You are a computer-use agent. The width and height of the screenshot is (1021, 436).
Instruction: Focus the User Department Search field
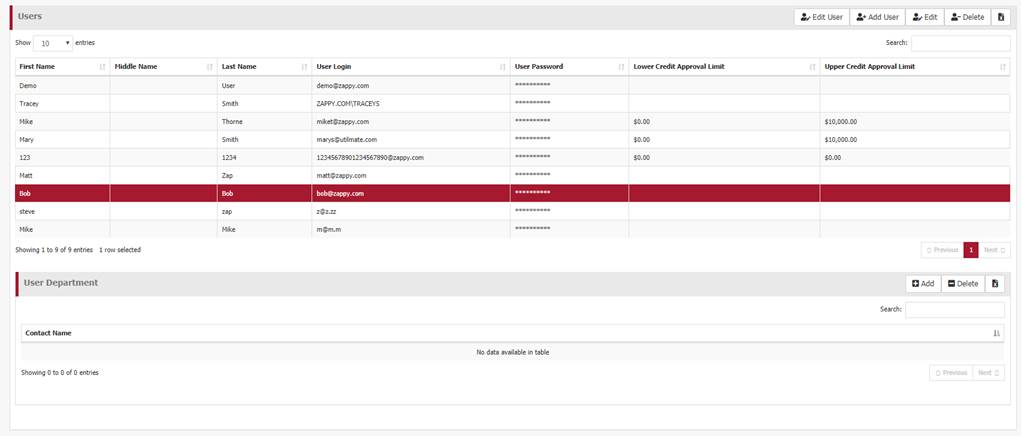coord(954,310)
